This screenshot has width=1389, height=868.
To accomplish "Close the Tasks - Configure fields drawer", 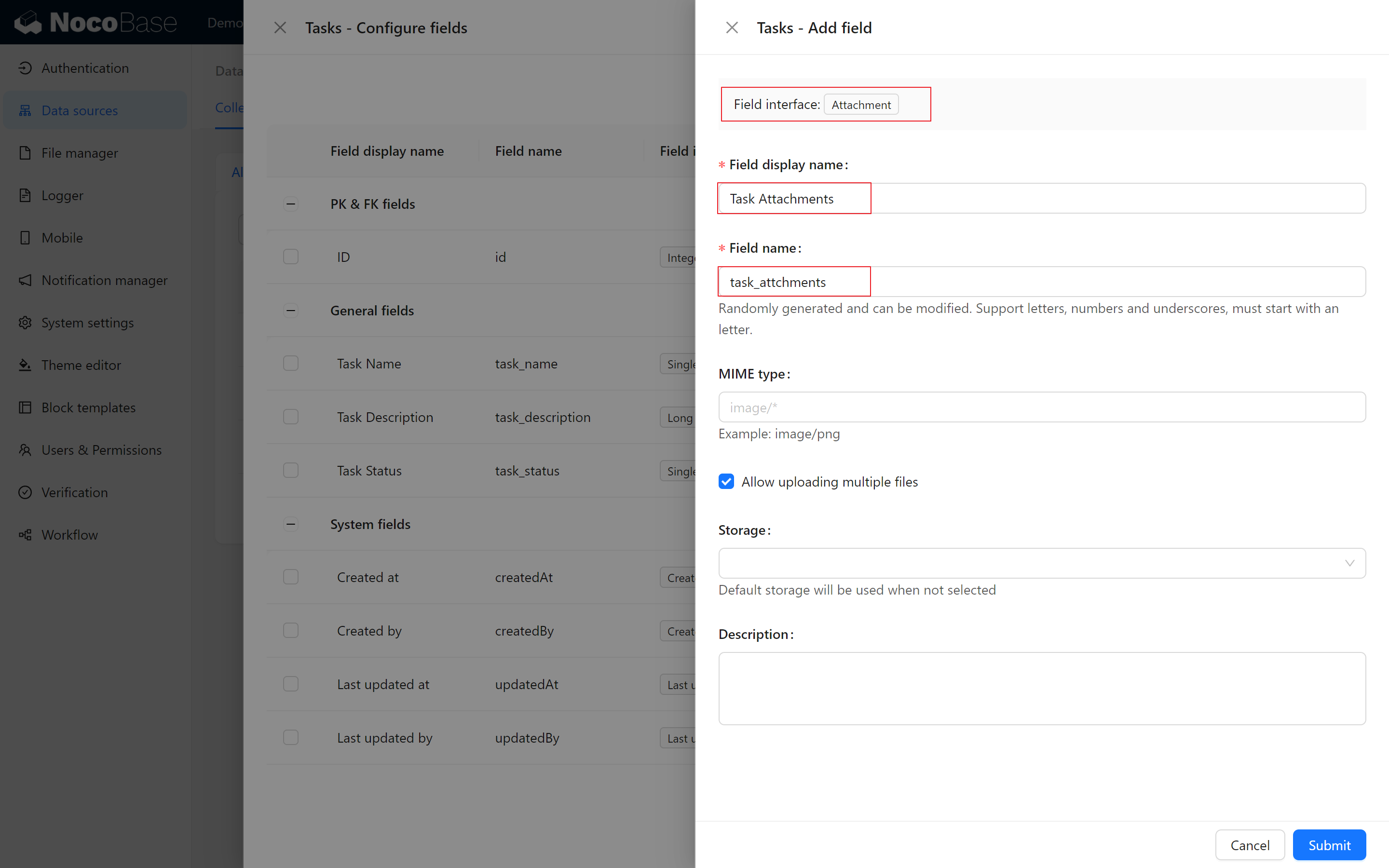I will (280, 27).
